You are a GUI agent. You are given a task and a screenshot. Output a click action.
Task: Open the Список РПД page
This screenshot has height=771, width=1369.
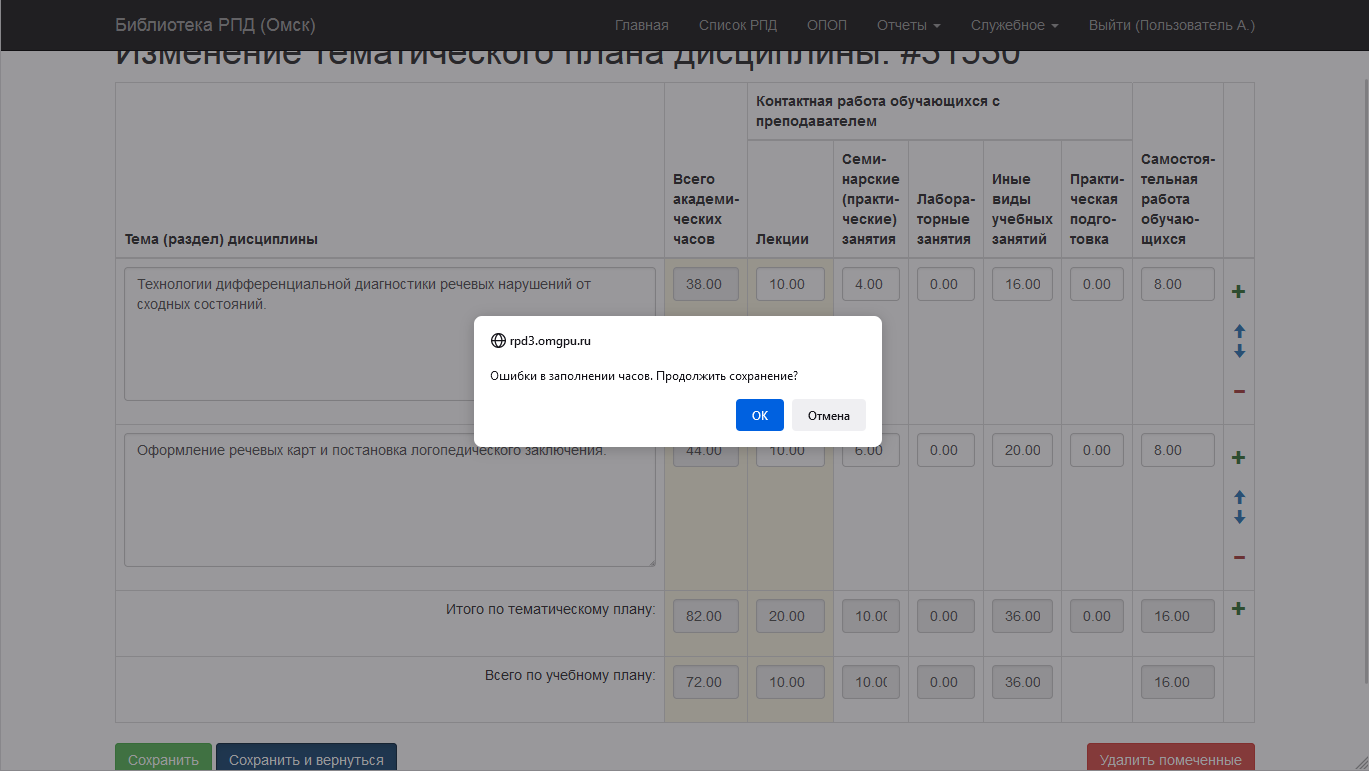[738, 25]
